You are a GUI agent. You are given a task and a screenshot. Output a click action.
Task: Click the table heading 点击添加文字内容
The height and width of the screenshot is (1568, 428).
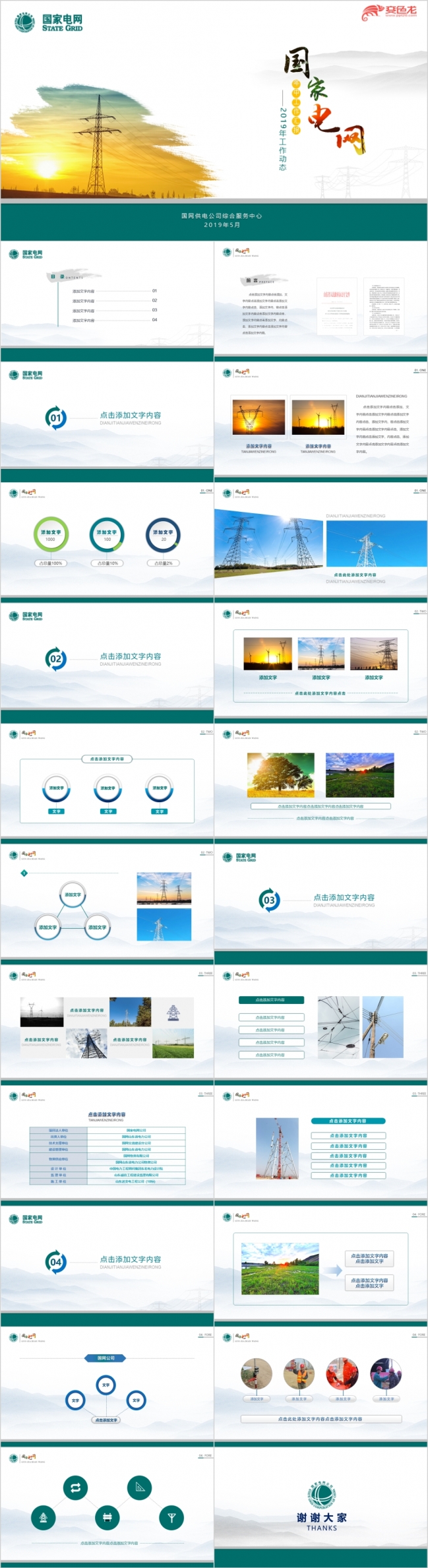tap(106, 1114)
